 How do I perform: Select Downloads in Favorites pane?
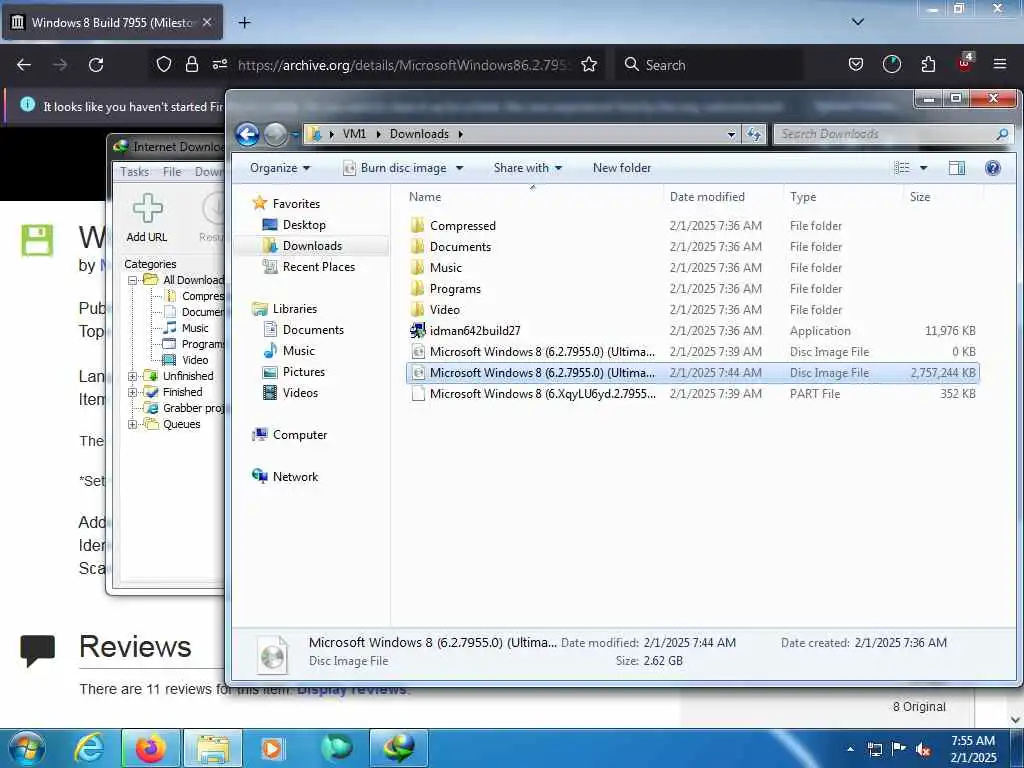(x=312, y=246)
